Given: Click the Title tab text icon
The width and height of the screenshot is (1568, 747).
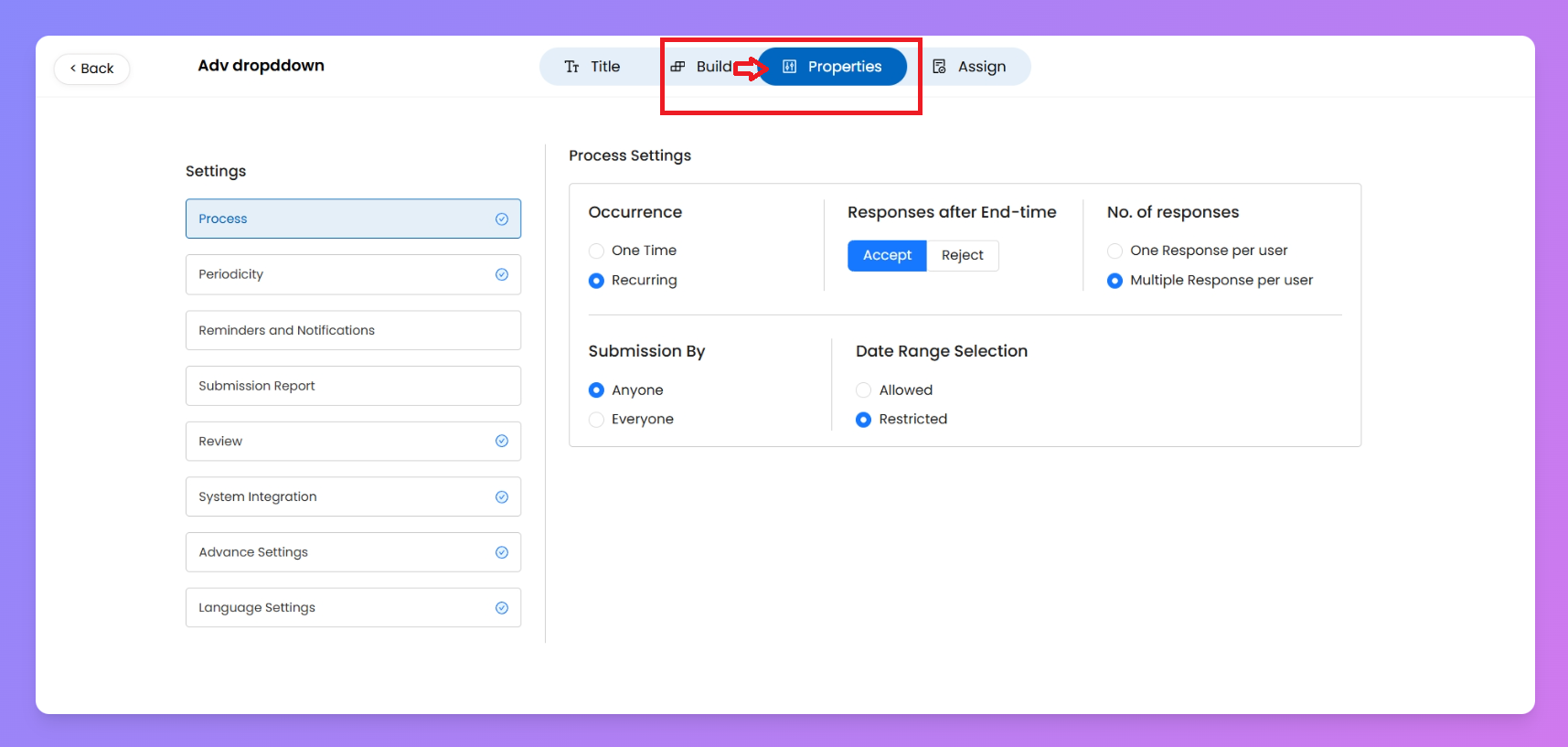Looking at the screenshot, I should coord(571,67).
